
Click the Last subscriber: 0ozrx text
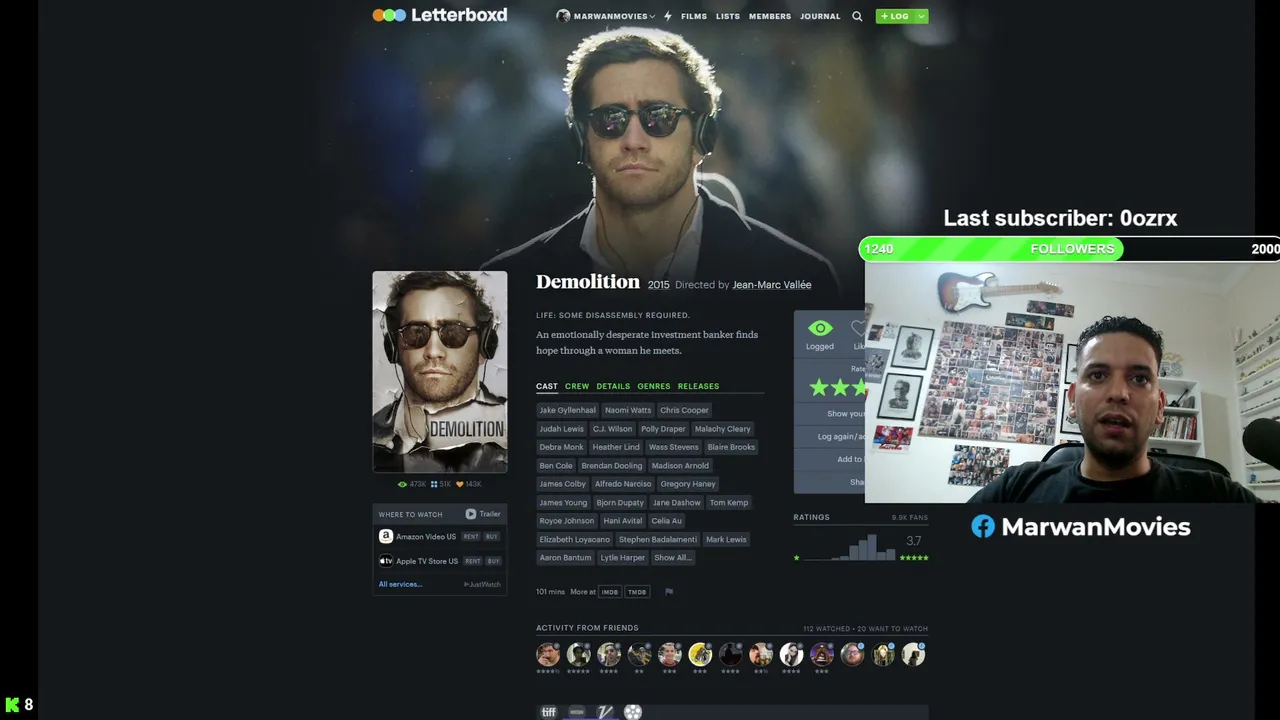click(1060, 218)
